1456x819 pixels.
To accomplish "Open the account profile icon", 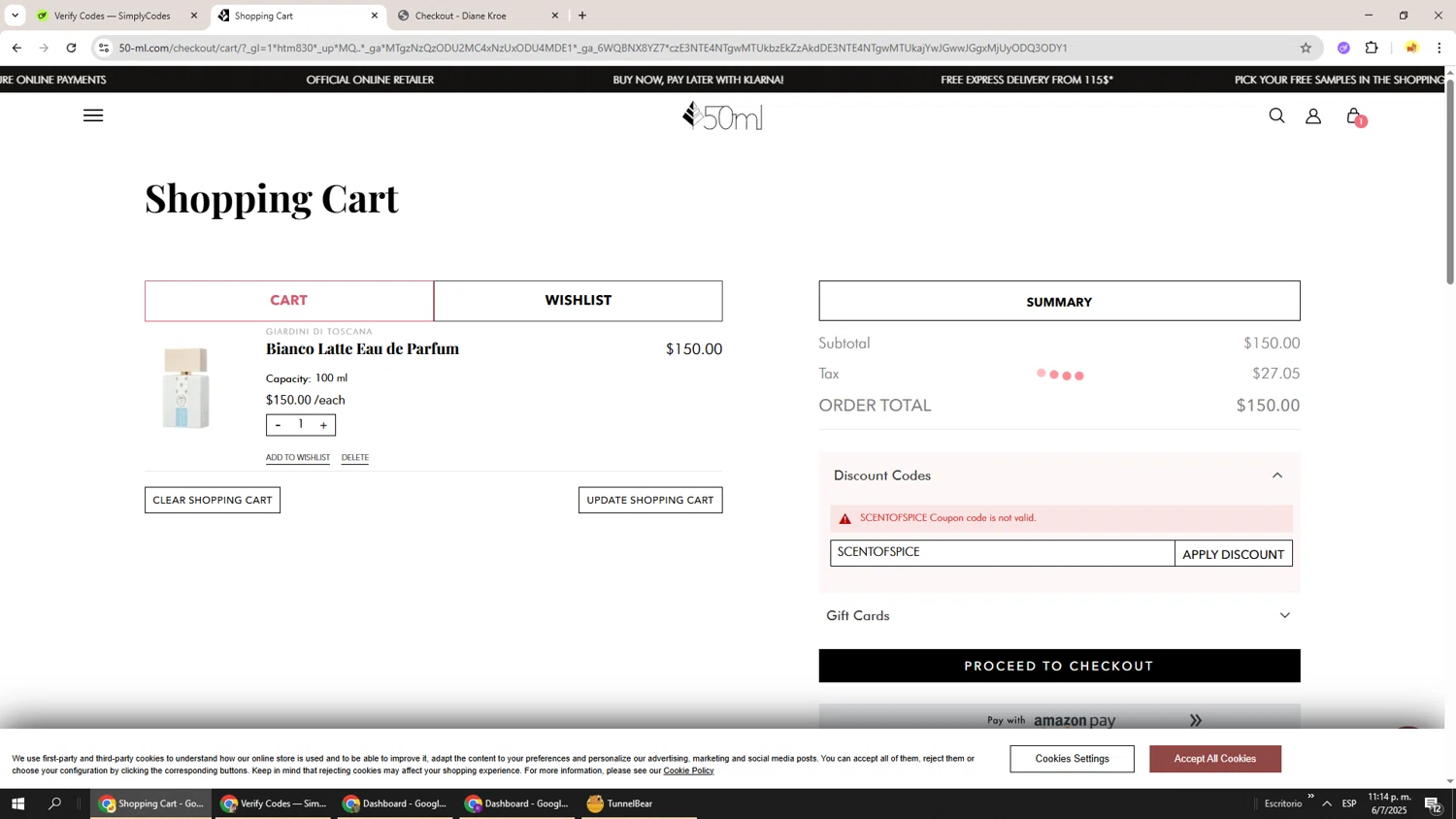I will point(1313,116).
